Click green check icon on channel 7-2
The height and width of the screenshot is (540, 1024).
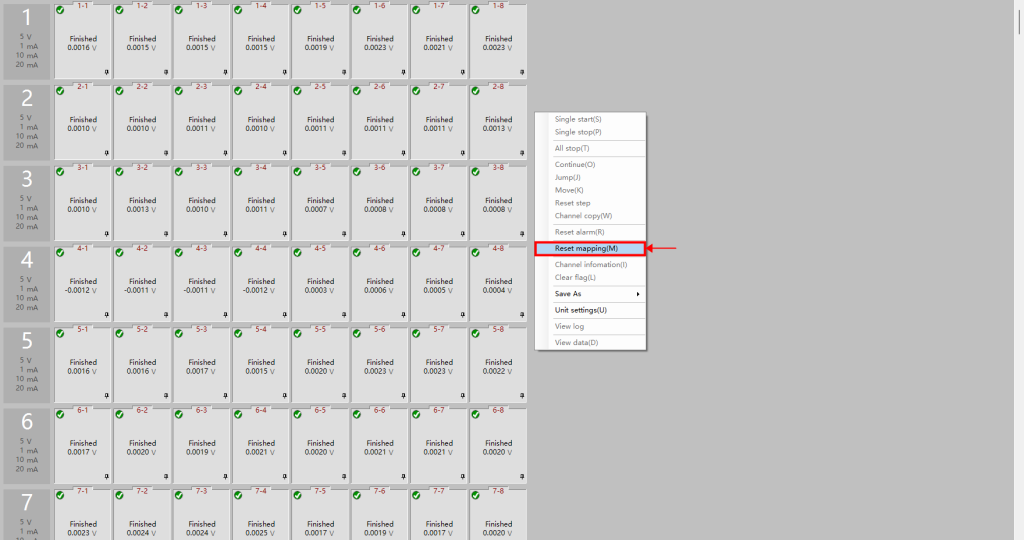[x=120, y=494]
